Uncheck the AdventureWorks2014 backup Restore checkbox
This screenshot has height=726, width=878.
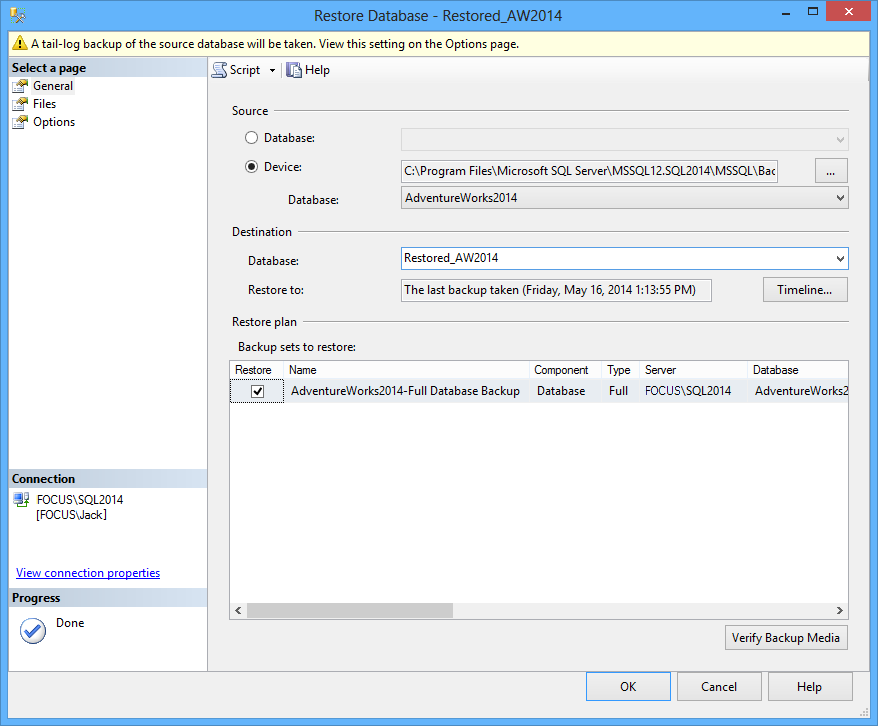pos(258,391)
